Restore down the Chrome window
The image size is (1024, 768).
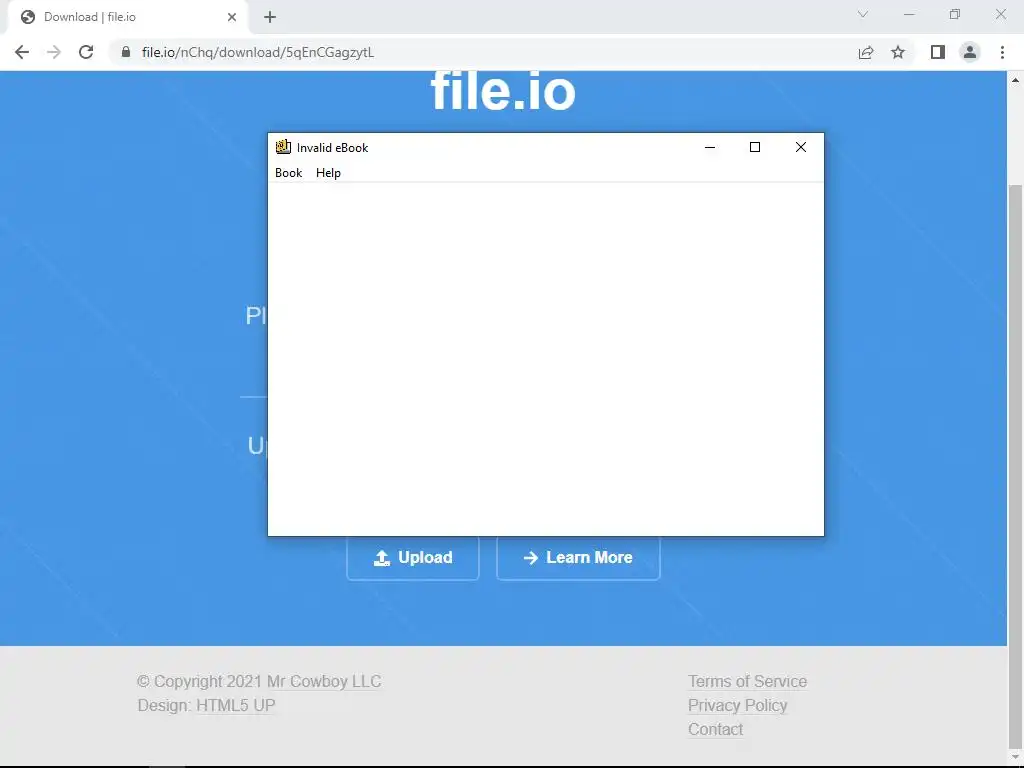(x=955, y=14)
